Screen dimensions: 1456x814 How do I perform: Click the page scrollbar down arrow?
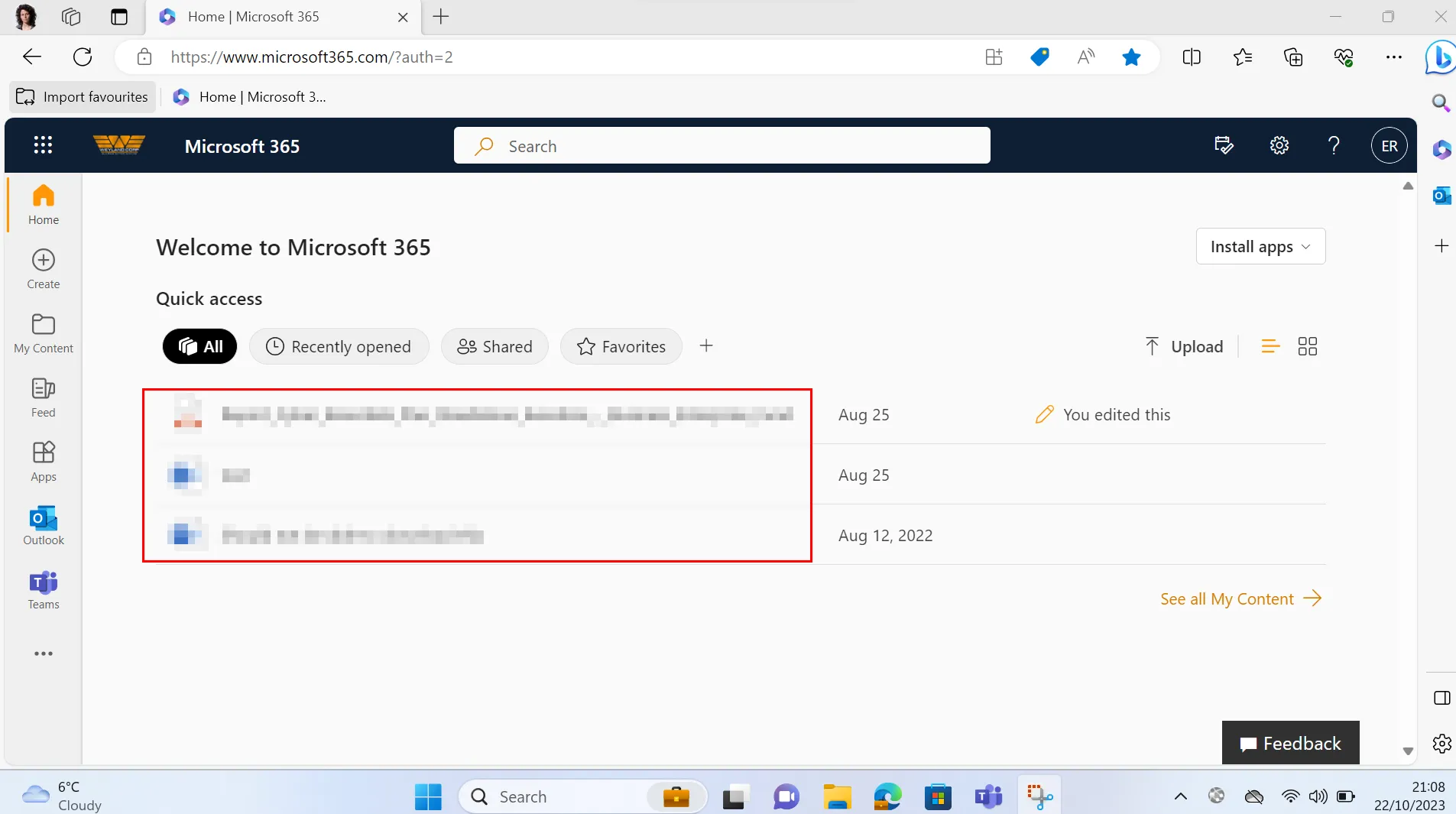click(1408, 751)
